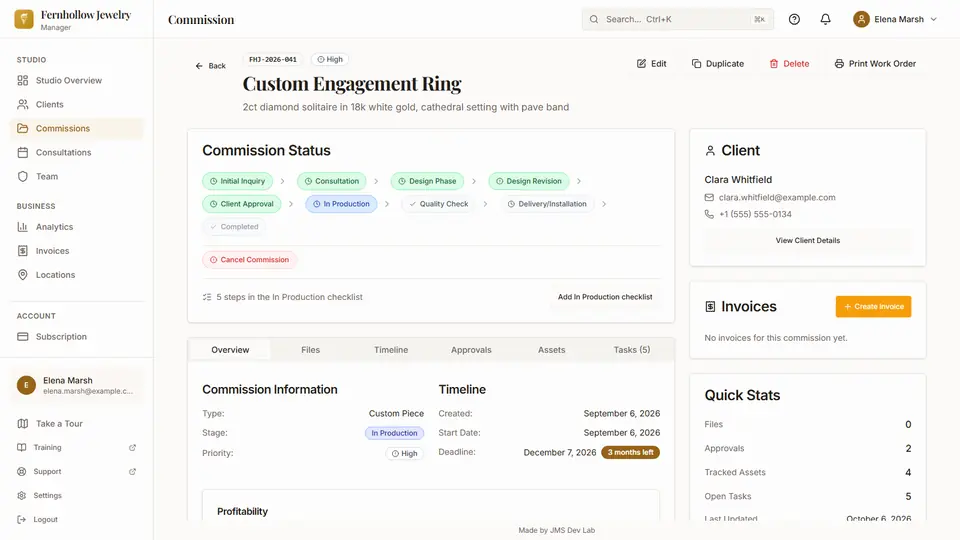The height and width of the screenshot is (540, 960).
Task: Click the In Production status chip
Action: (341, 204)
